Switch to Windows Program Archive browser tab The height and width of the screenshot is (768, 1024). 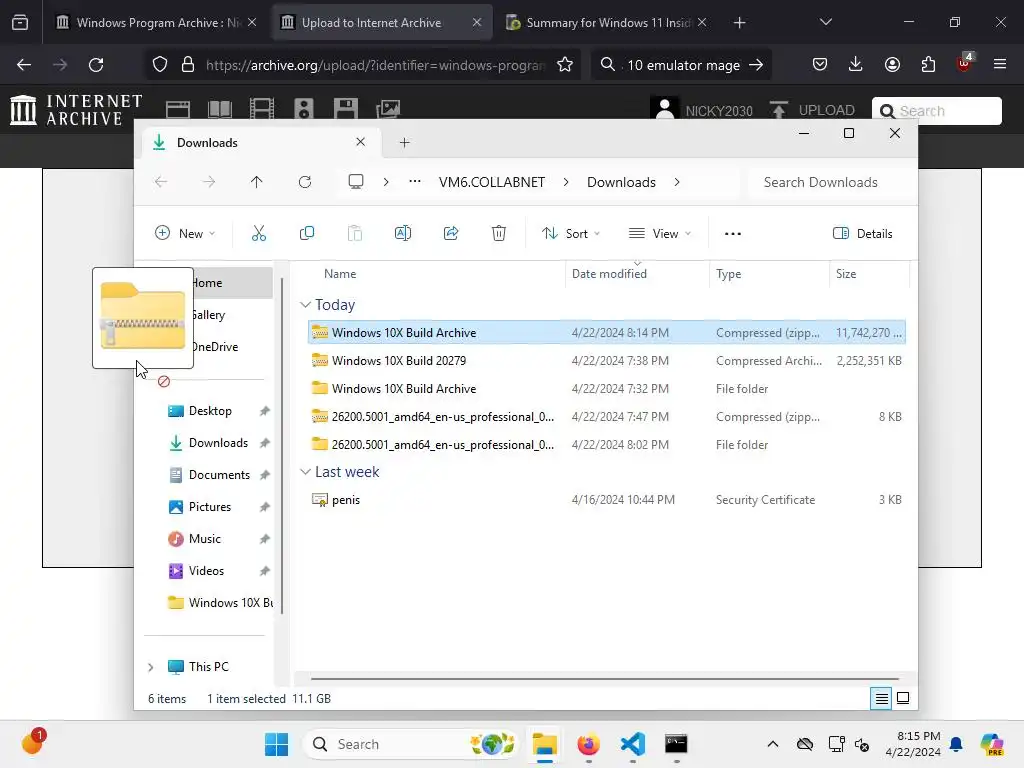(x=155, y=22)
